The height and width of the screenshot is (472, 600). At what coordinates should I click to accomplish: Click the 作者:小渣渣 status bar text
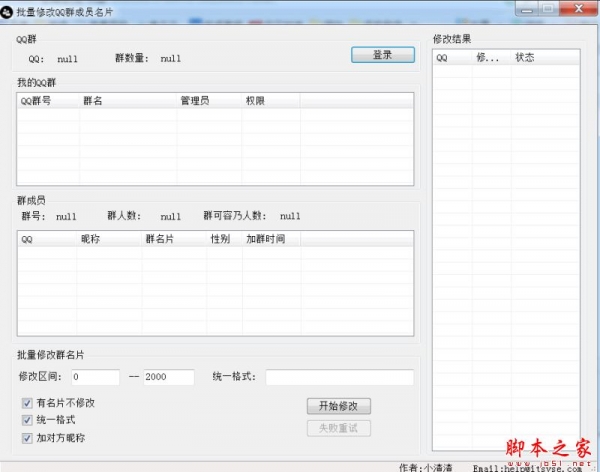click(426, 468)
